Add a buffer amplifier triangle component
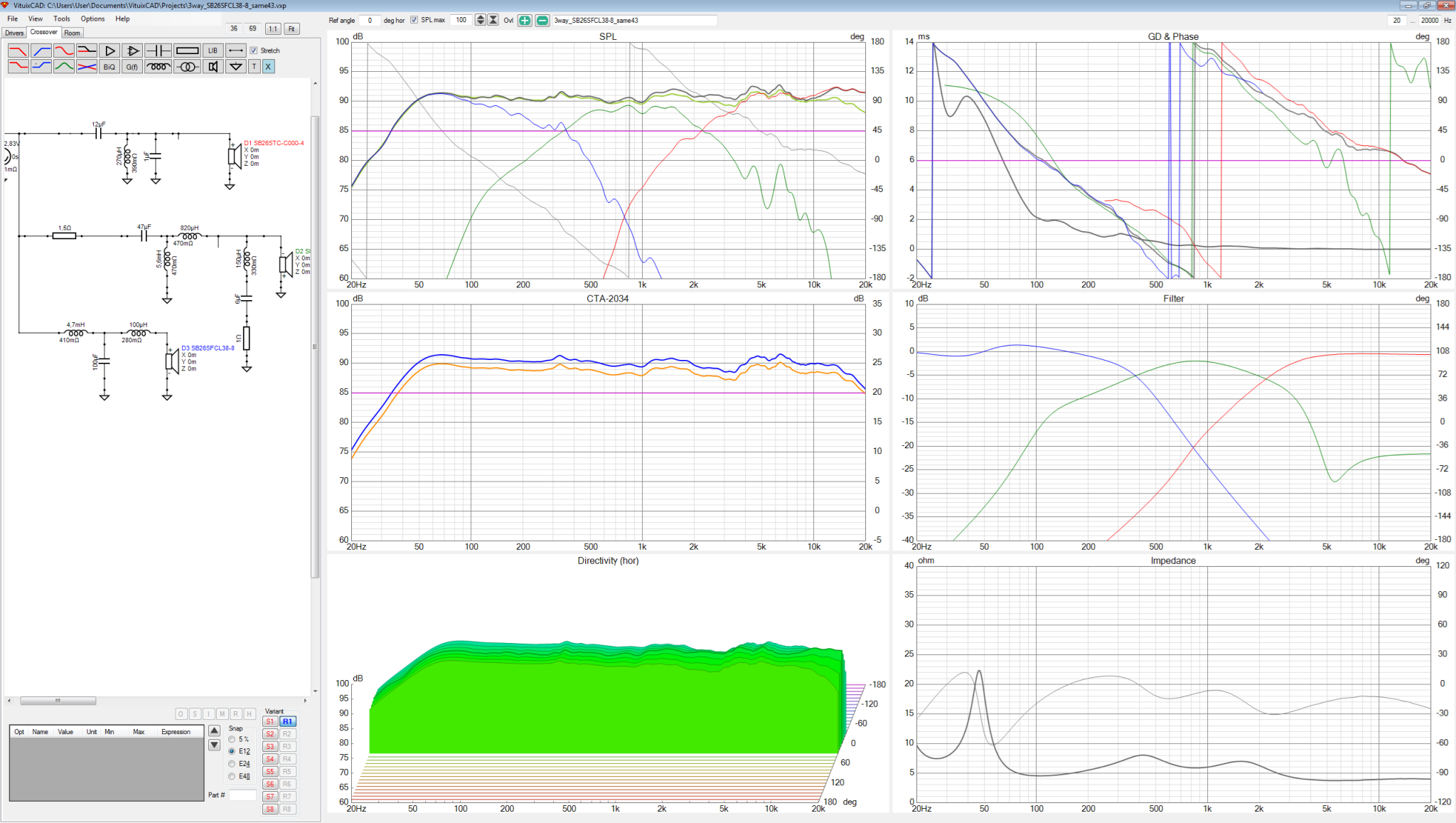Viewport: 1456px width, 823px height. pyautogui.click(x=109, y=51)
